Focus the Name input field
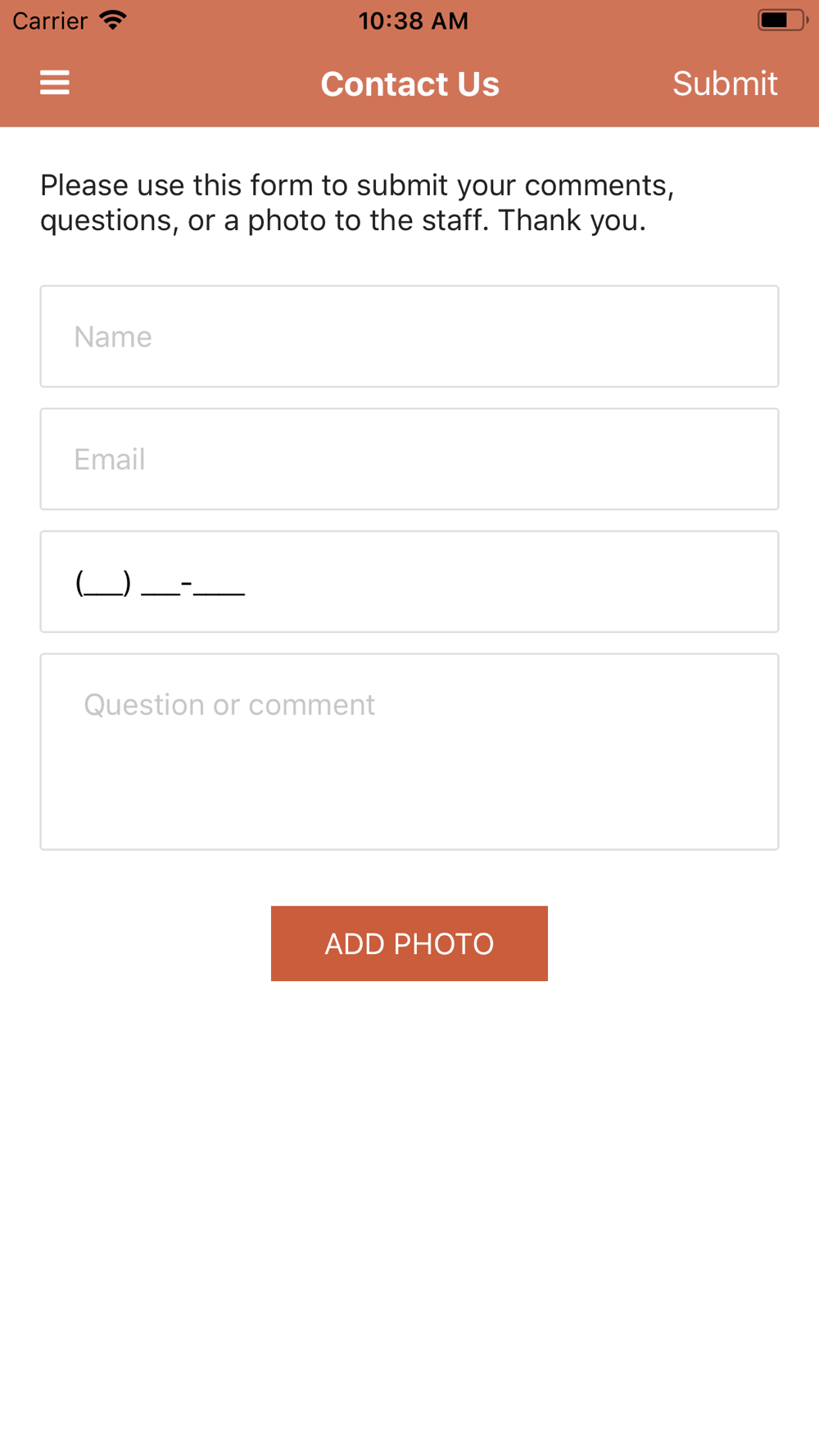The image size is (819, 1456). point(409,337)
